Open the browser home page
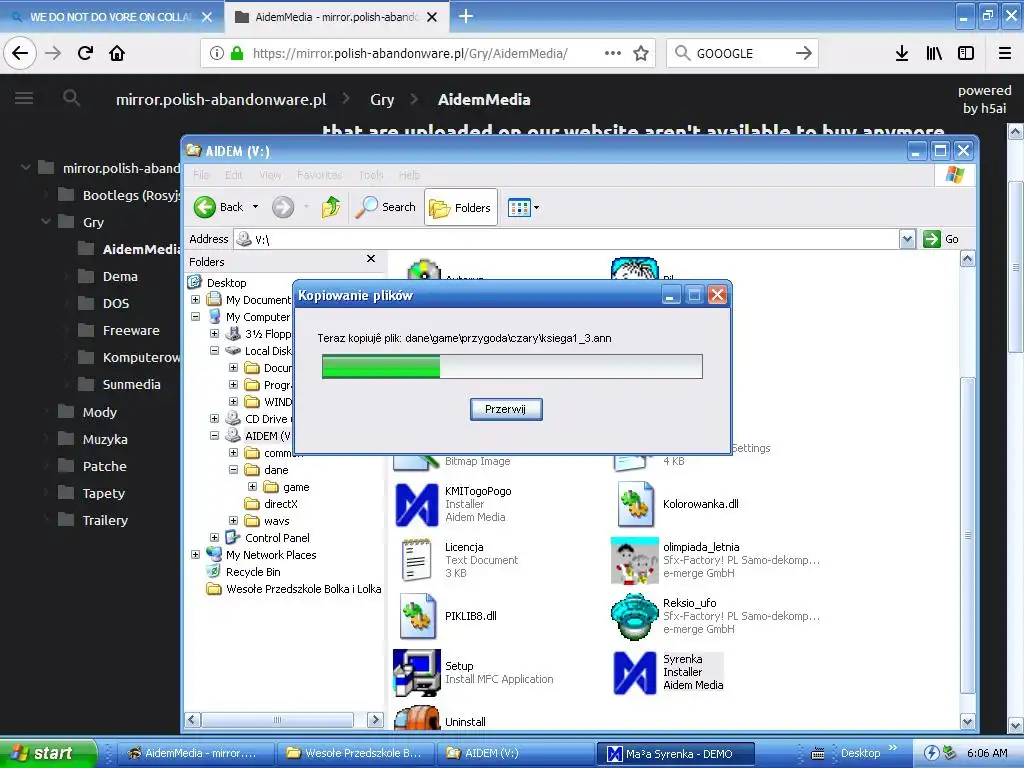Screen dimensions: 1024x768 117,53
